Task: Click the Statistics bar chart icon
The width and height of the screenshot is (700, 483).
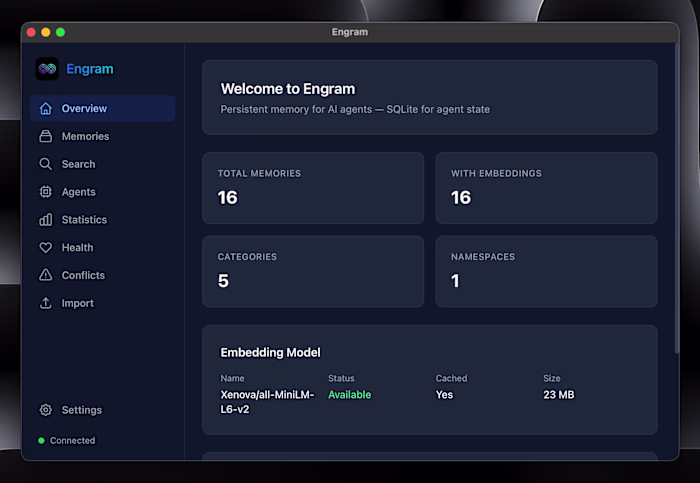Action: coord(46,220)
